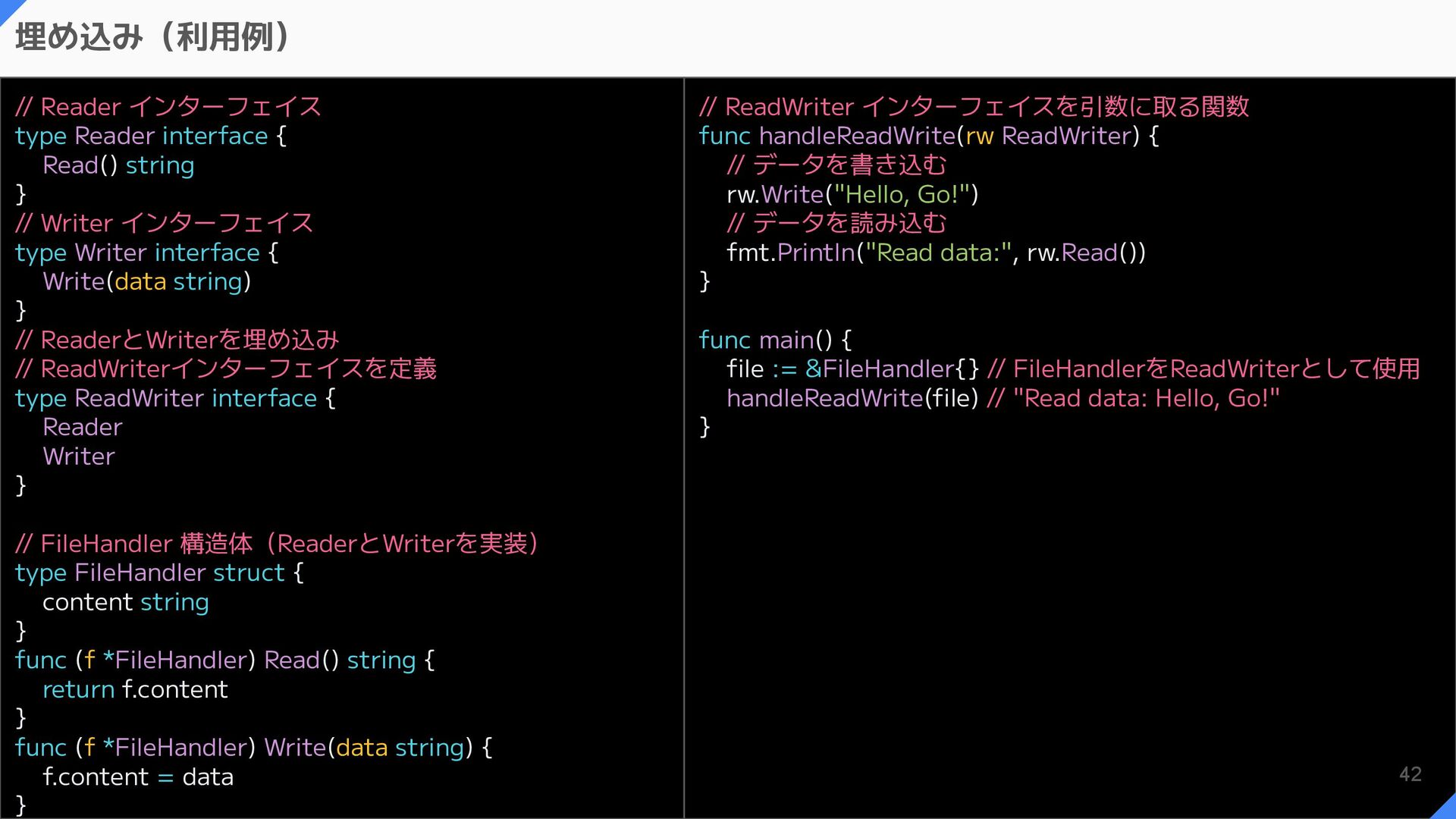Image resolution: width=1456 pixels, height=819 pixels.
Task: Click the line "type FileHandler struct {"
Action: 159,573
